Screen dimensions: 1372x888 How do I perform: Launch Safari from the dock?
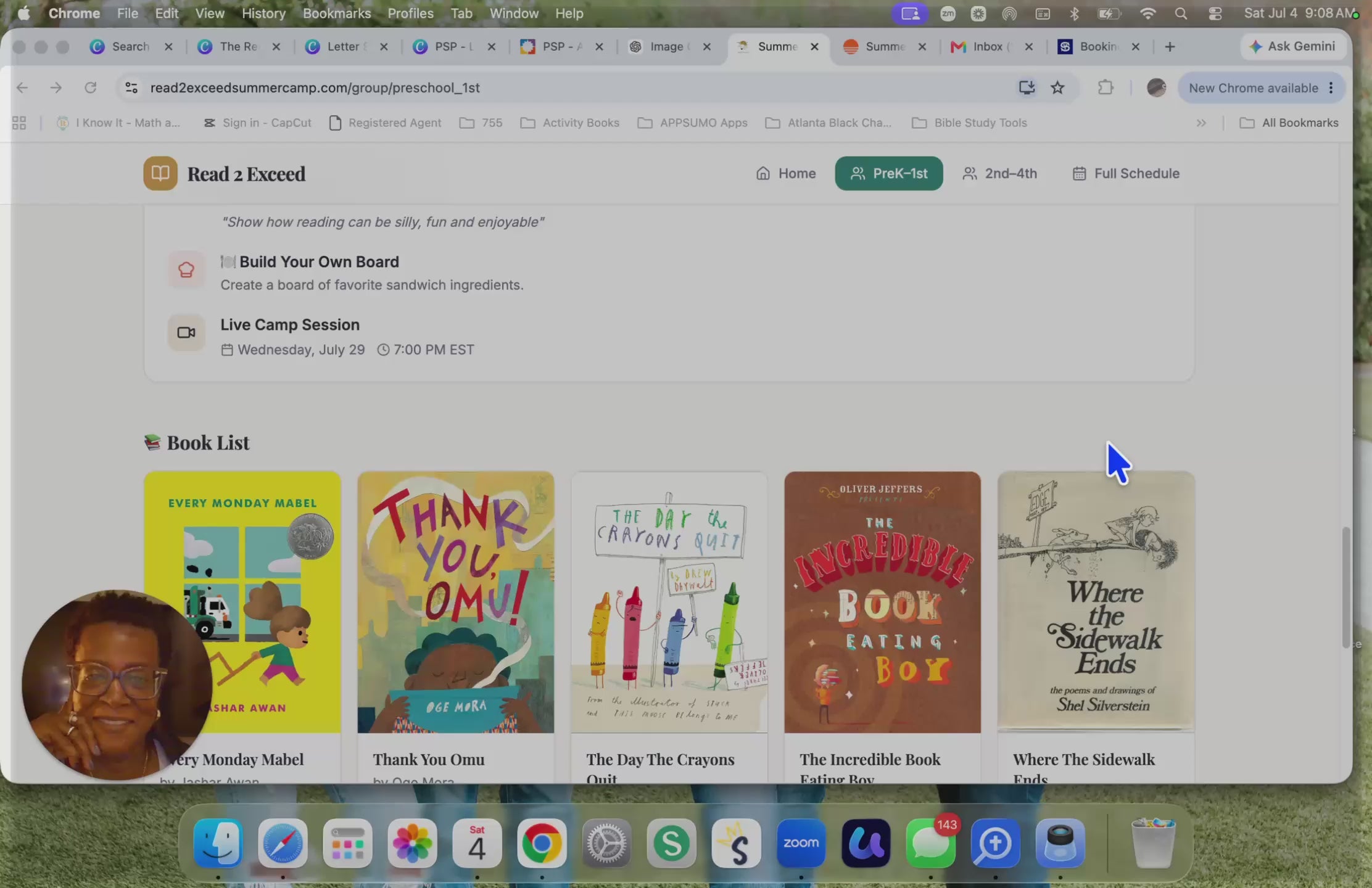pyautogui.click(x=283, y=842)
